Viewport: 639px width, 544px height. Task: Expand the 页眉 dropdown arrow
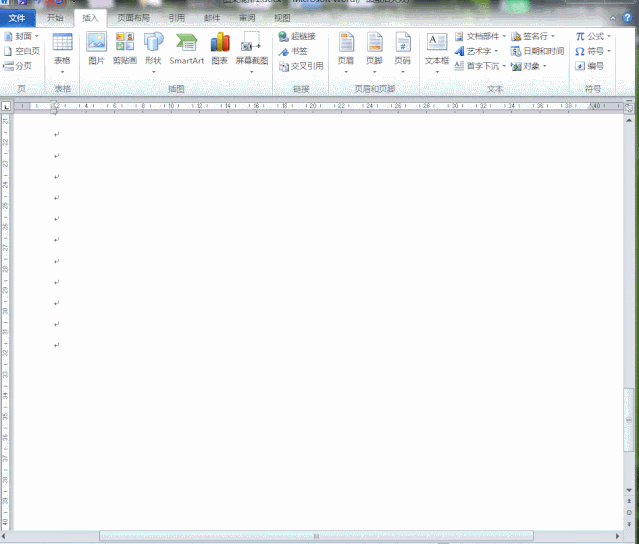point(346,72)
